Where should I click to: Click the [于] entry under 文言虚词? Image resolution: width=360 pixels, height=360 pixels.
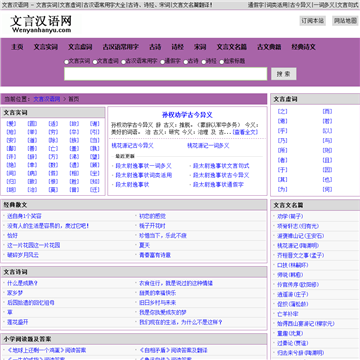tap(282, 170)
